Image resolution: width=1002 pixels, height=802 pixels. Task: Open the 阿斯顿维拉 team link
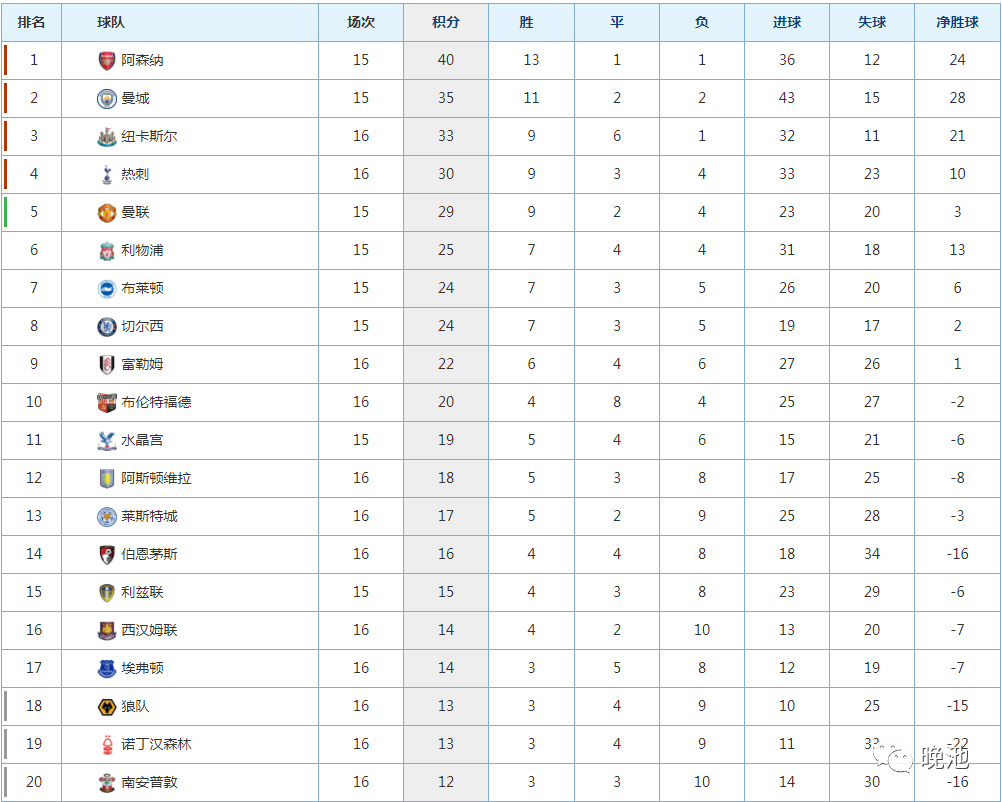pyautogui.click(x=156, y=478)
